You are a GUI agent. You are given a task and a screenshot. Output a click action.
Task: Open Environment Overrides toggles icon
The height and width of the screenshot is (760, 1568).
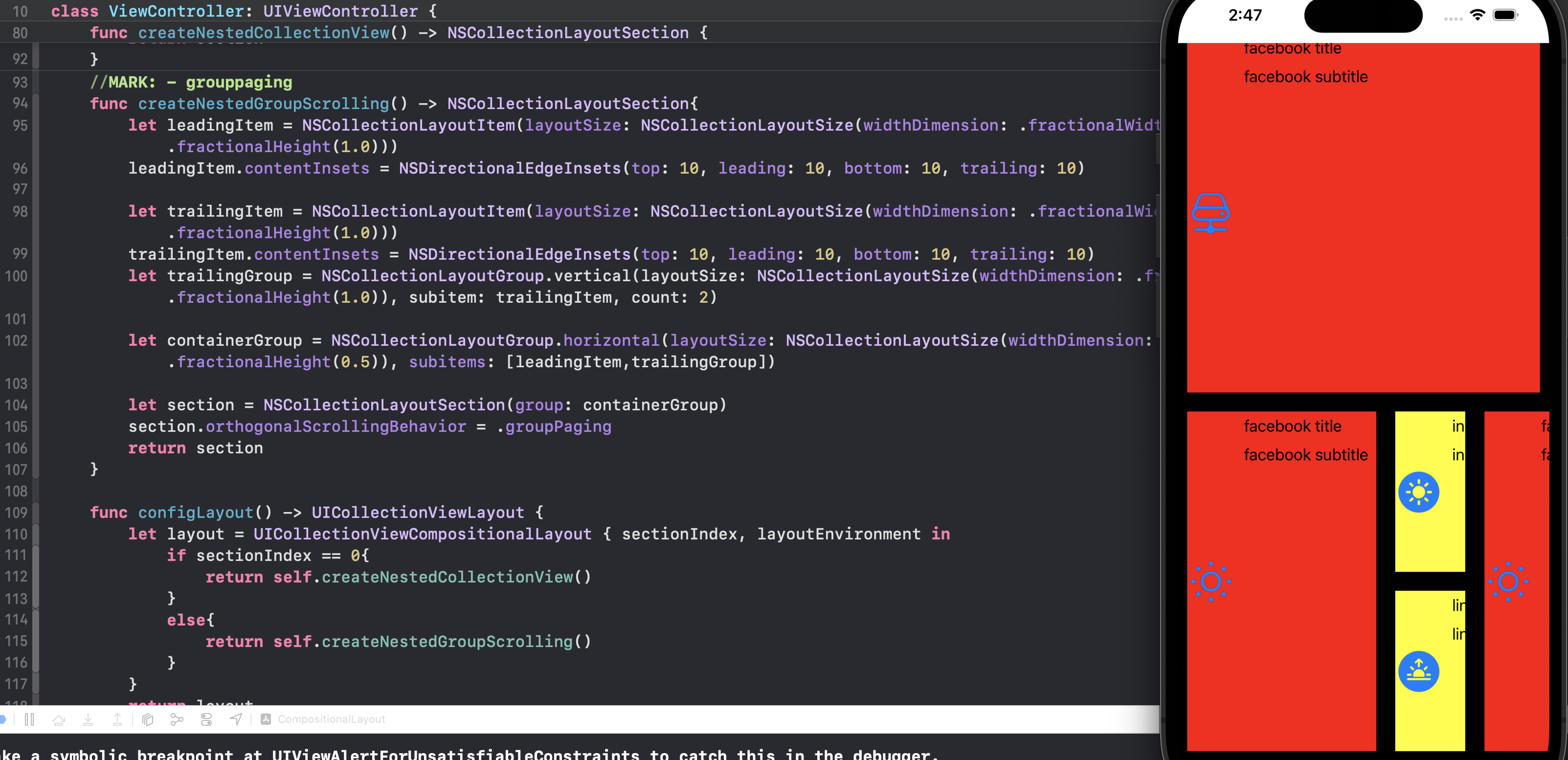click(x=206, y=719)
